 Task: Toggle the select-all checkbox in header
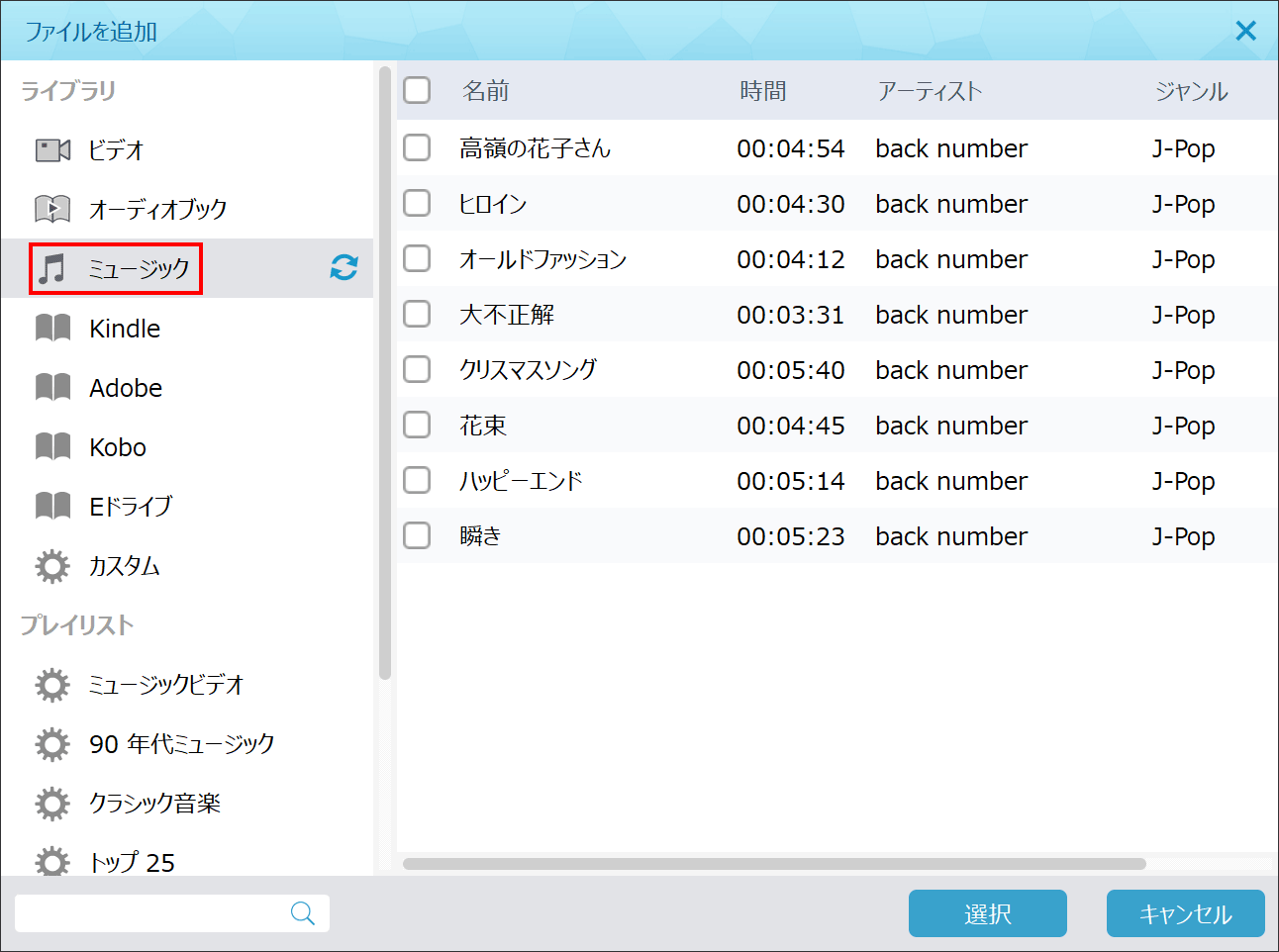click(417, 90)
